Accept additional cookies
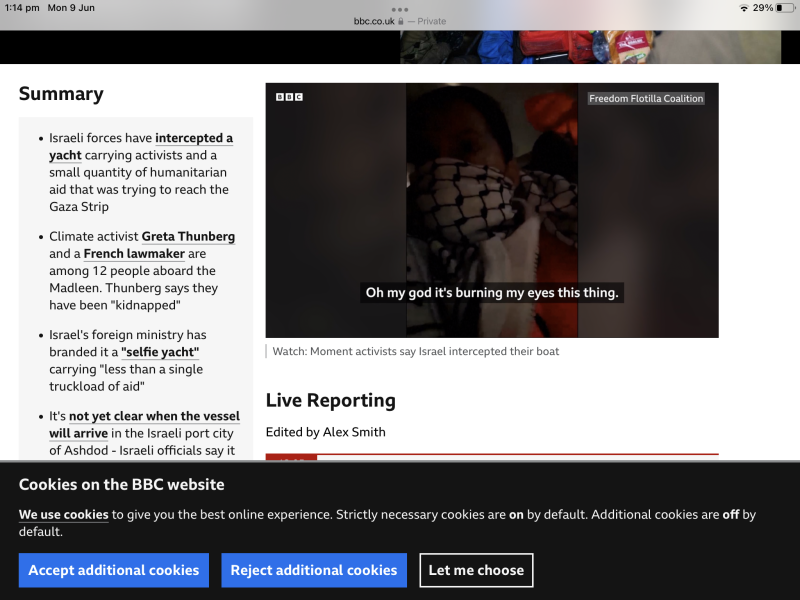Viewport: 800px width, 600px height. pos(114,570)
